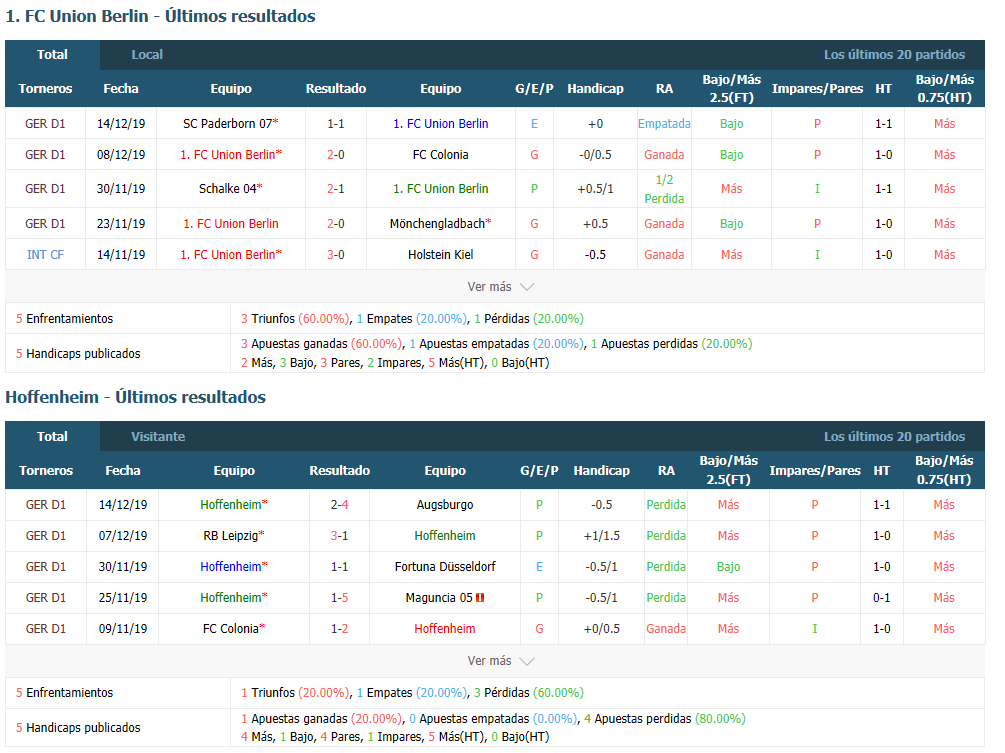Open the INT CF tournament link
1005x753 pixels.
45,254
